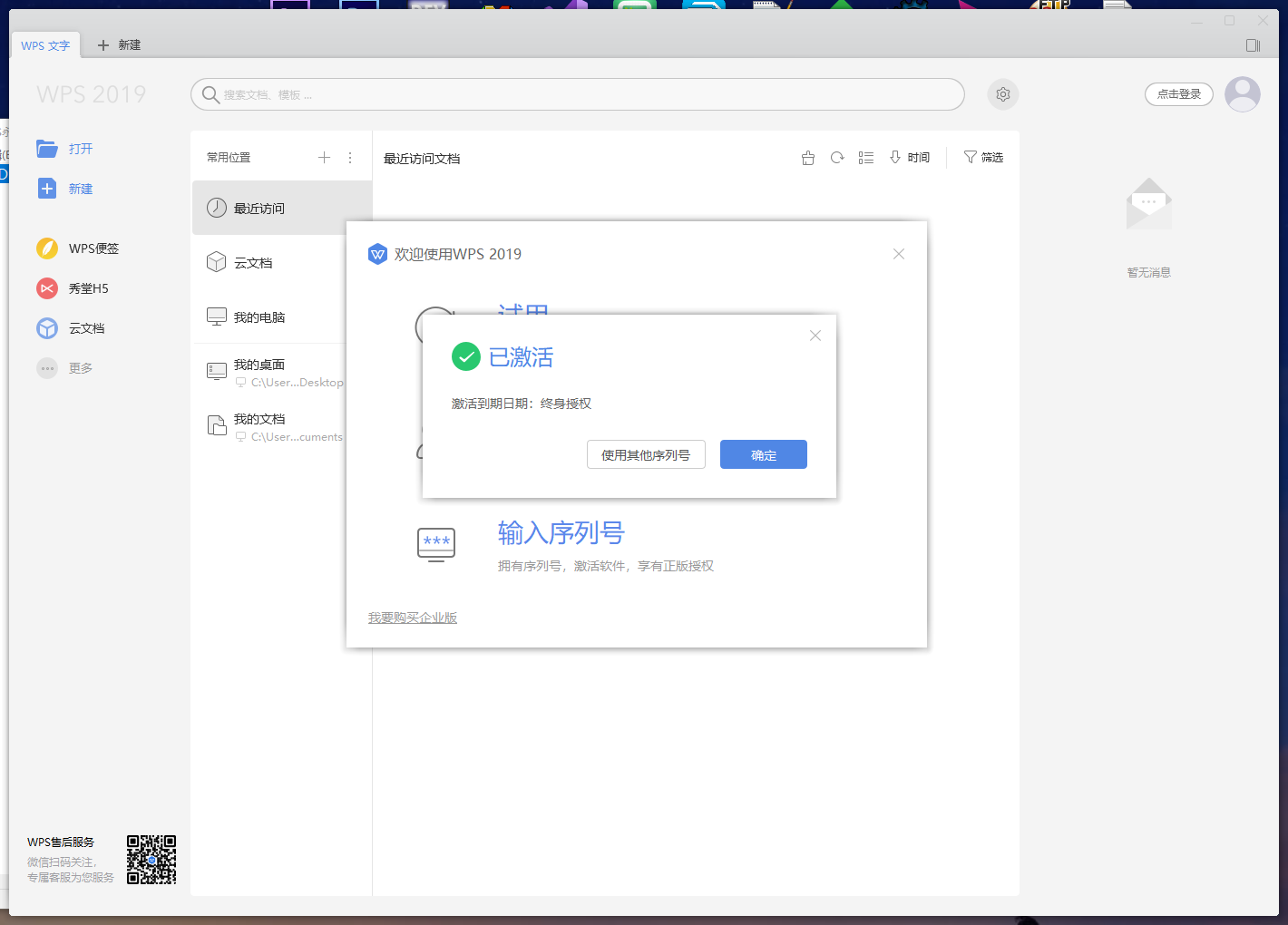The width and height of the screenshot is (1288, 925).
Task: Switch the list view mode icon
Action: click(x=866, y=158)
